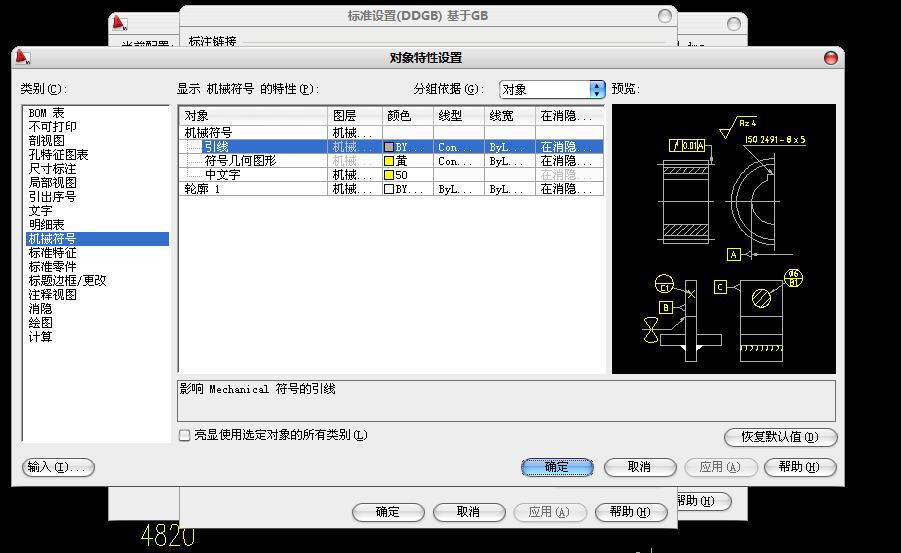The image size is (901, 553).
Task: Click white BY color swatch of 轮廓 1
Action: point(389,189)
